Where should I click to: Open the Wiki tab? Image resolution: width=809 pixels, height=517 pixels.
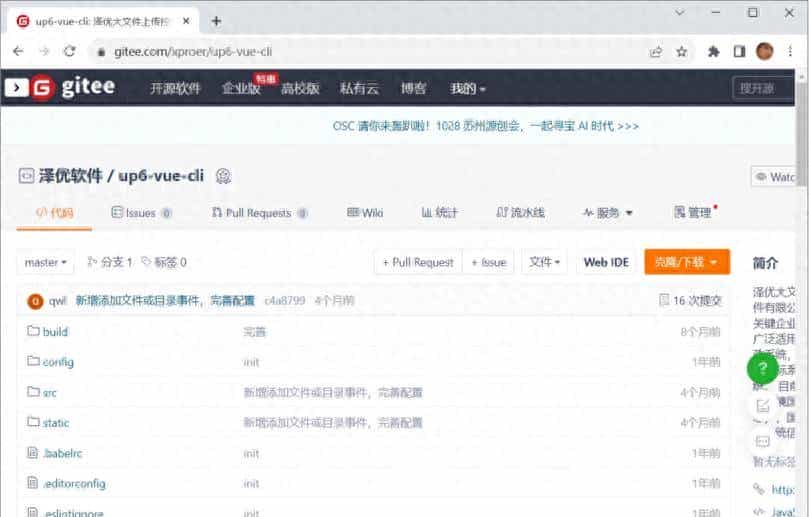click(x=365, y=213)
